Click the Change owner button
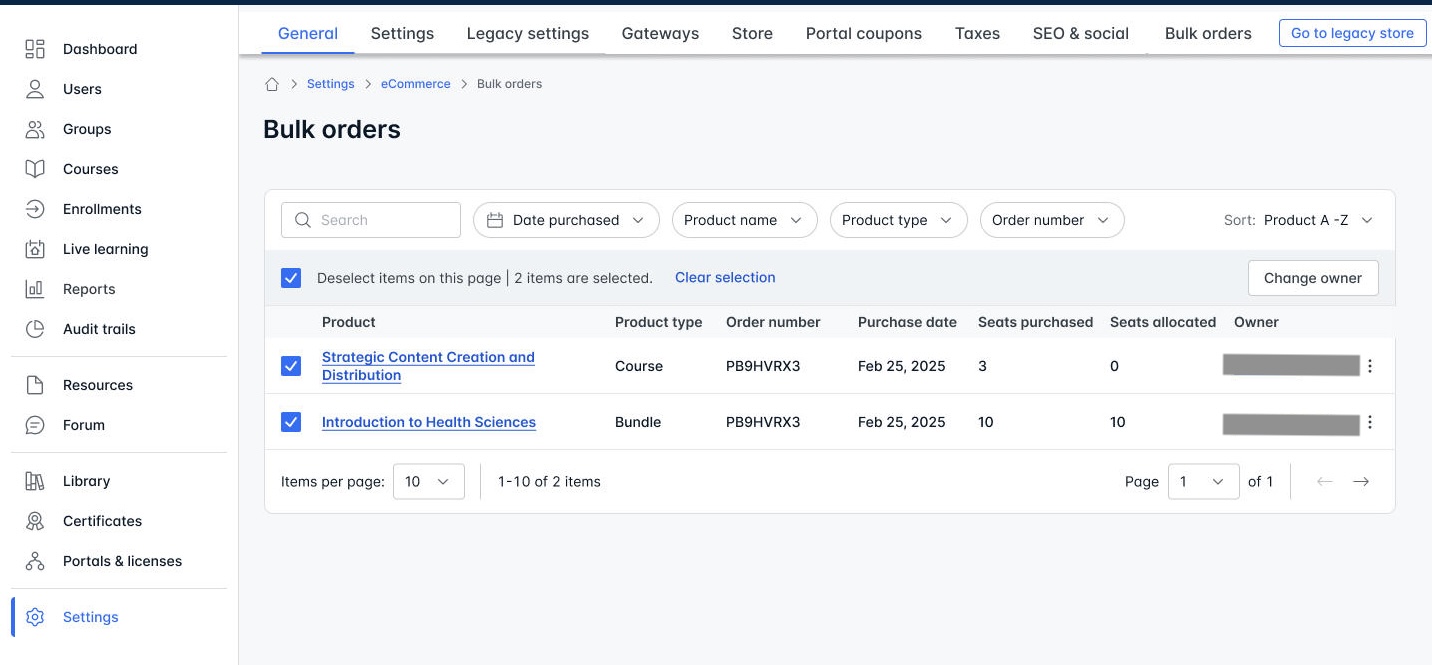 point(1313,278)
